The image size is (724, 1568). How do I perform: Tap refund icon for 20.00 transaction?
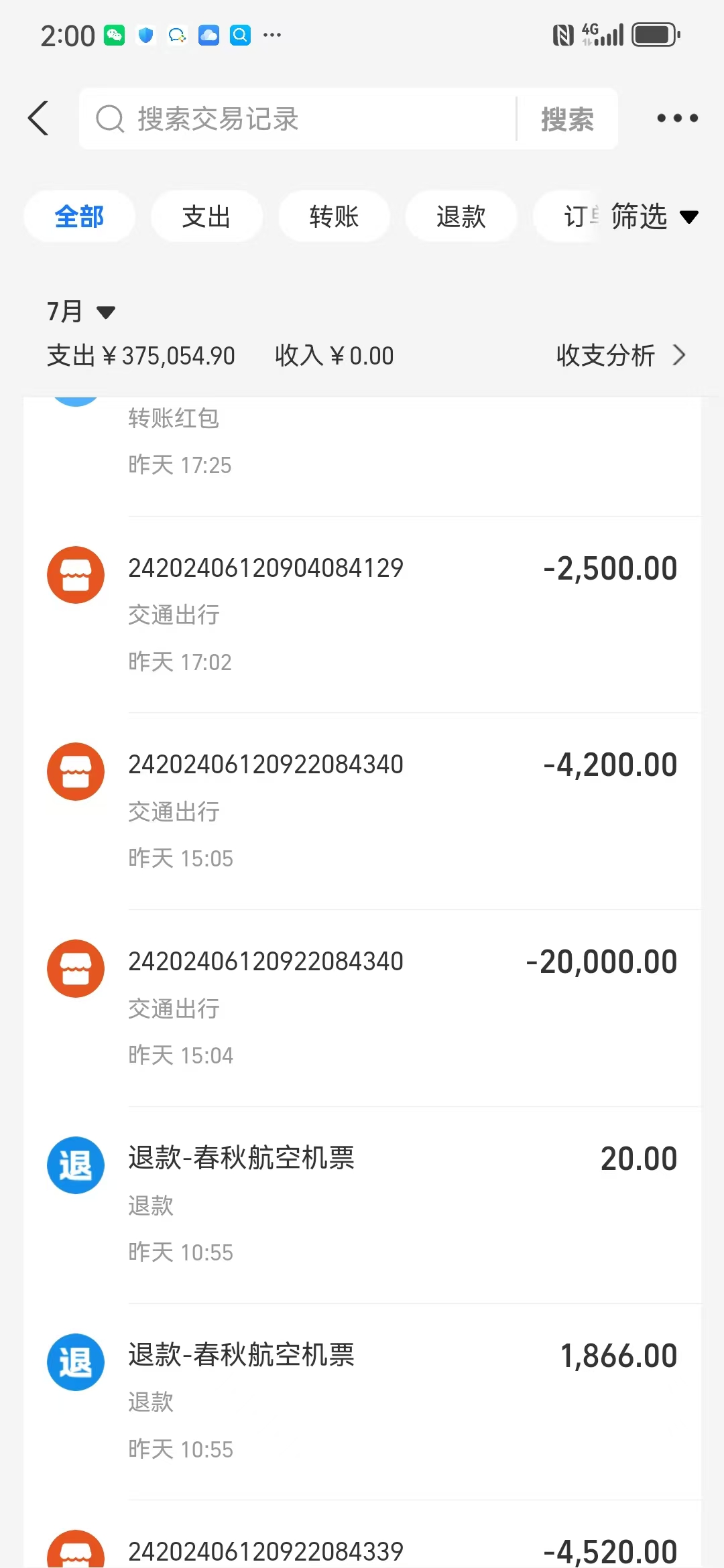coord(76,1165)
